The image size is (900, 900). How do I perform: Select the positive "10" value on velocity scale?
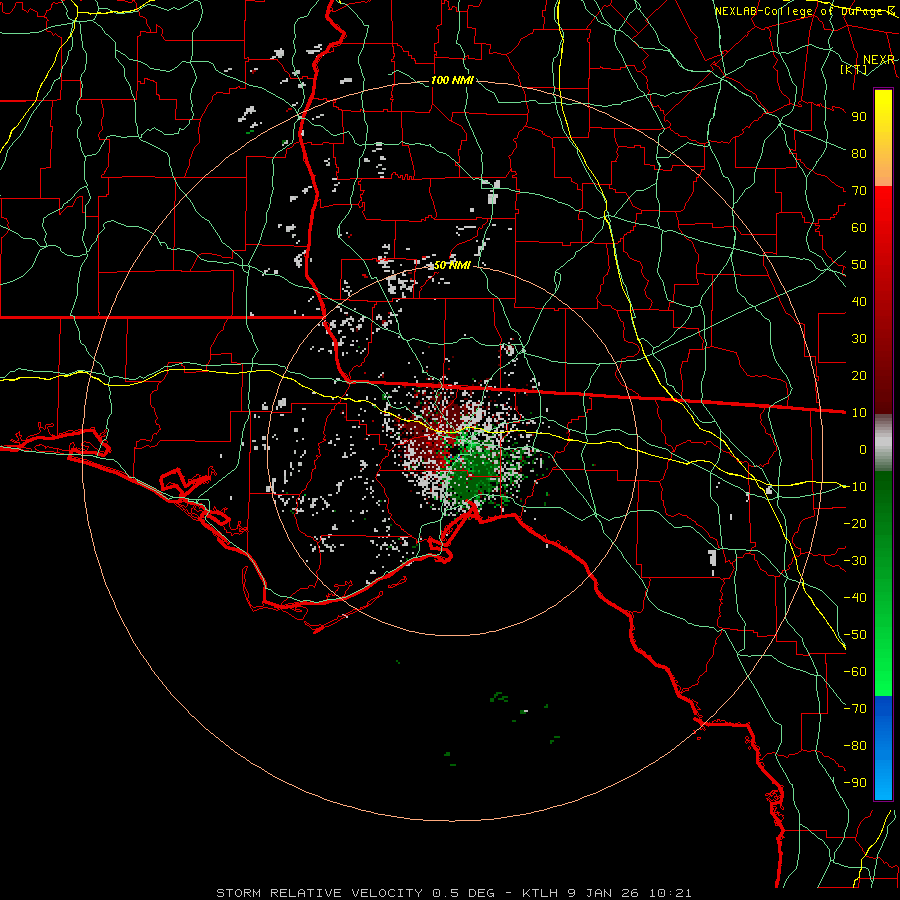(x=859, y=413)
